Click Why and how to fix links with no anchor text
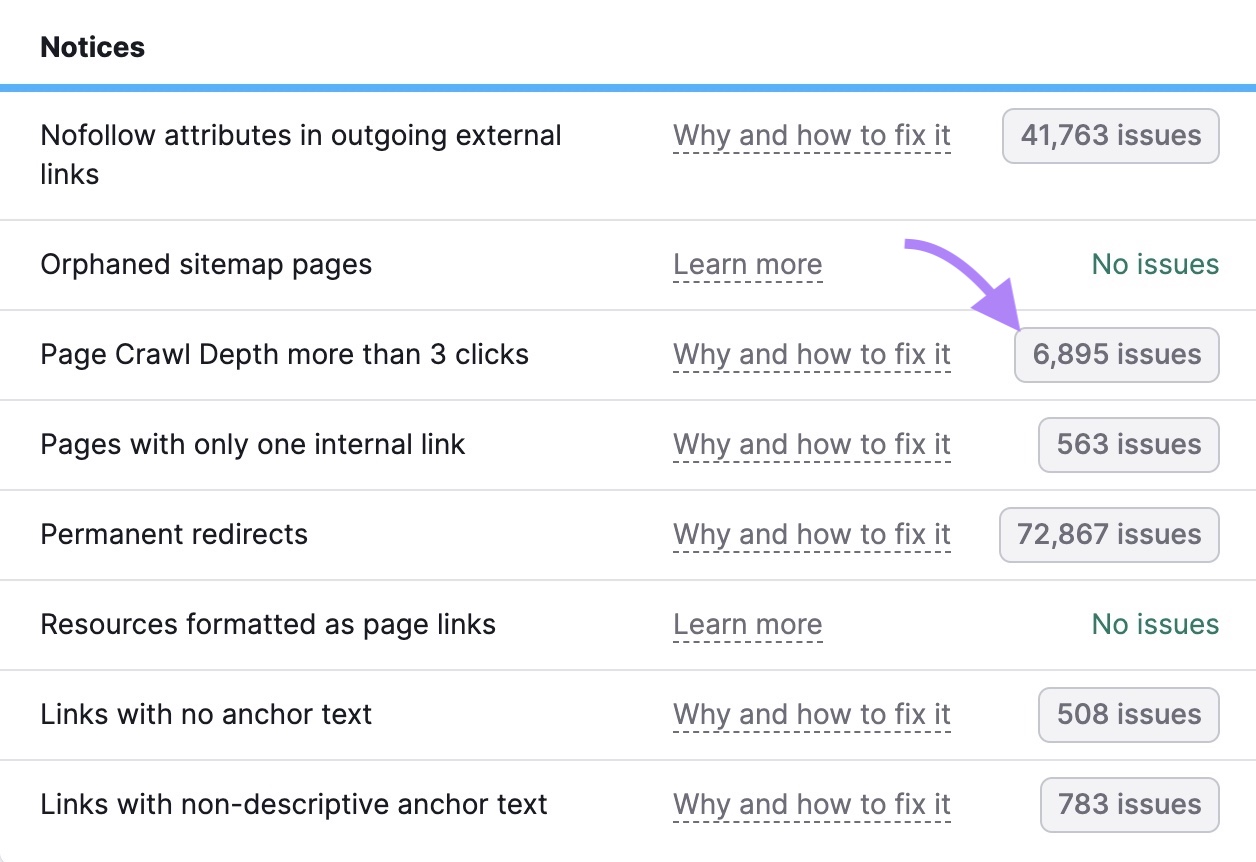Image resolution: width=1256 pixels, height=862 pixels. pyautogui.click(x=812, y=714)
